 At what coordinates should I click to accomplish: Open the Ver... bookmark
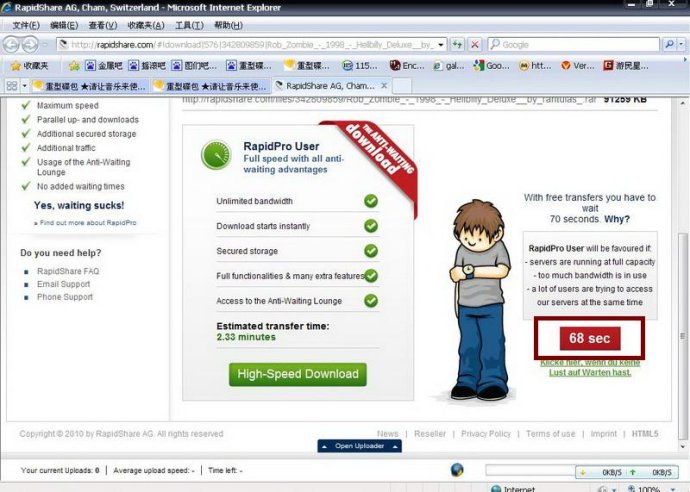click(578, 66)
